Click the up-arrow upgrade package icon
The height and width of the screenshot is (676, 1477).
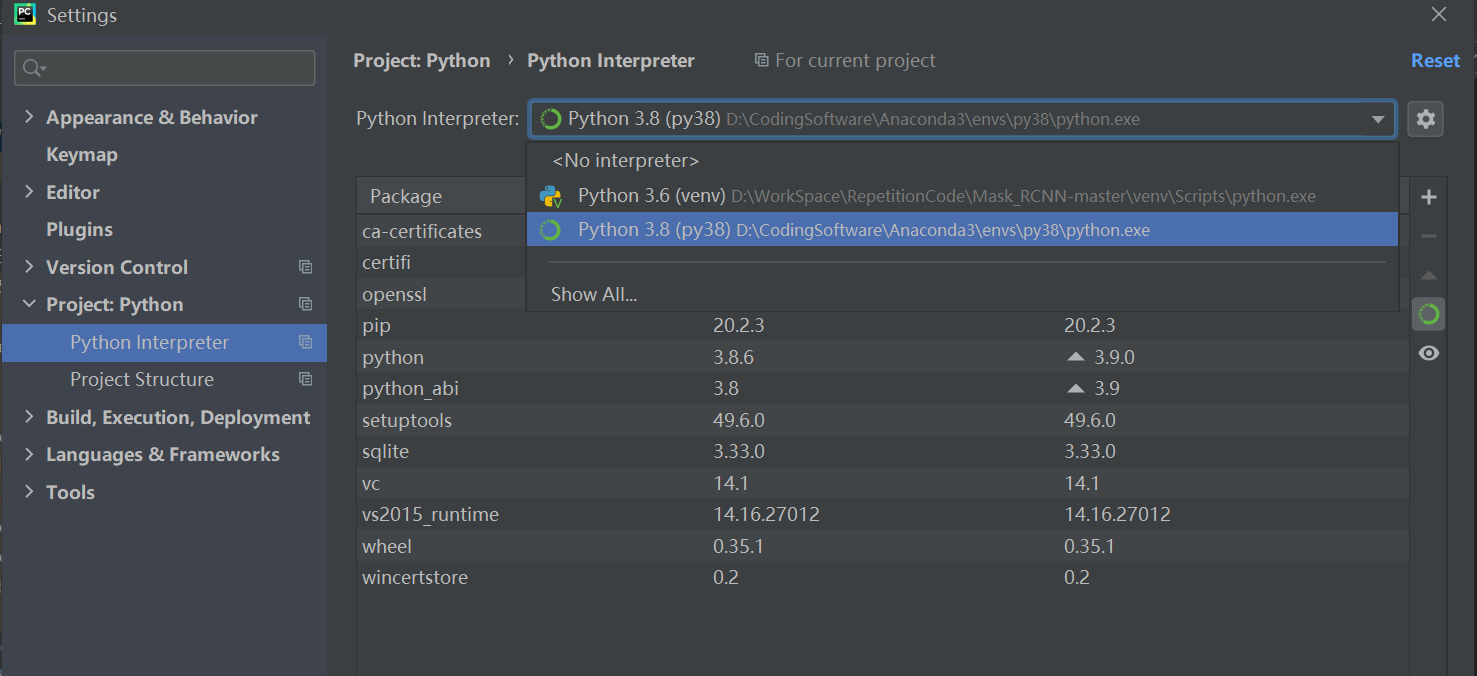point(1429,275)
